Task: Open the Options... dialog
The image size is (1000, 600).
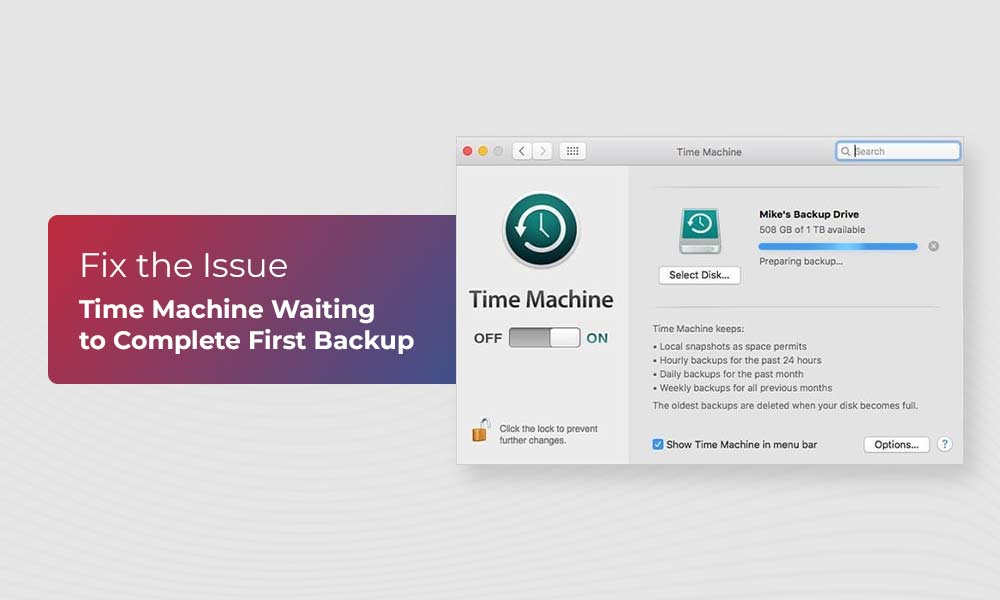Action: 896,444
